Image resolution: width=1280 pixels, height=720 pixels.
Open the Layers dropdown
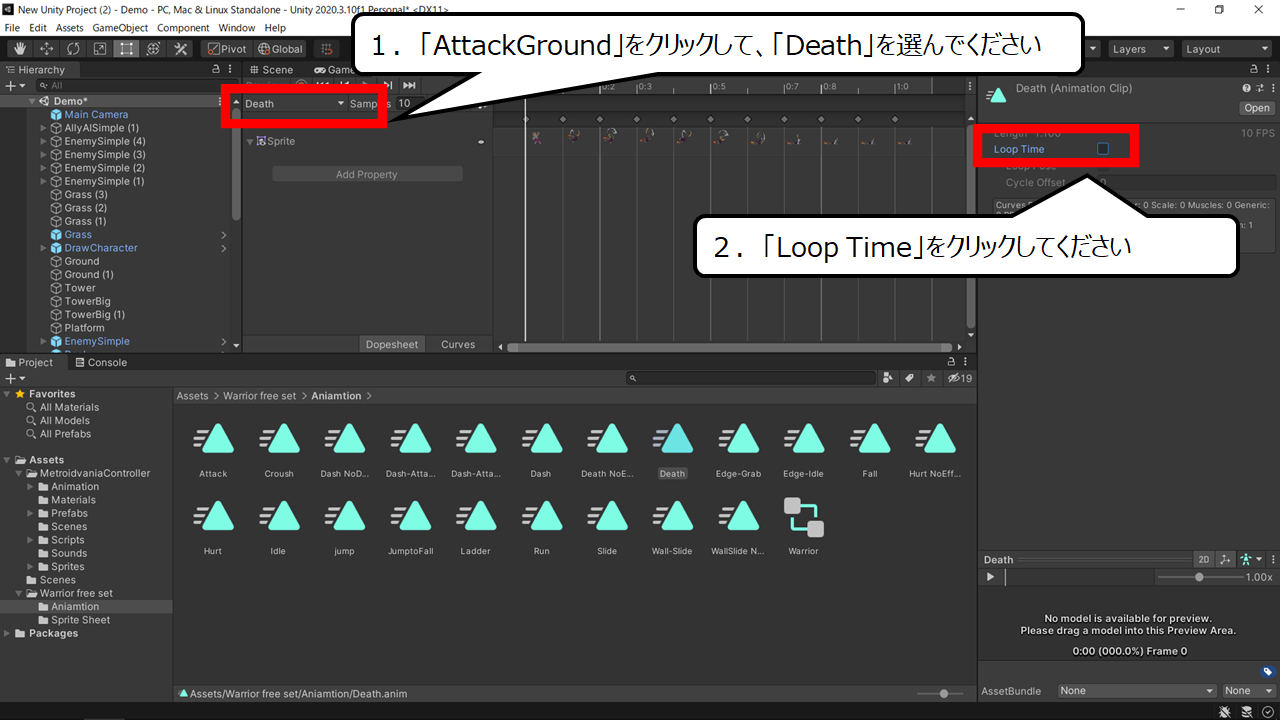coord(1139,49)
